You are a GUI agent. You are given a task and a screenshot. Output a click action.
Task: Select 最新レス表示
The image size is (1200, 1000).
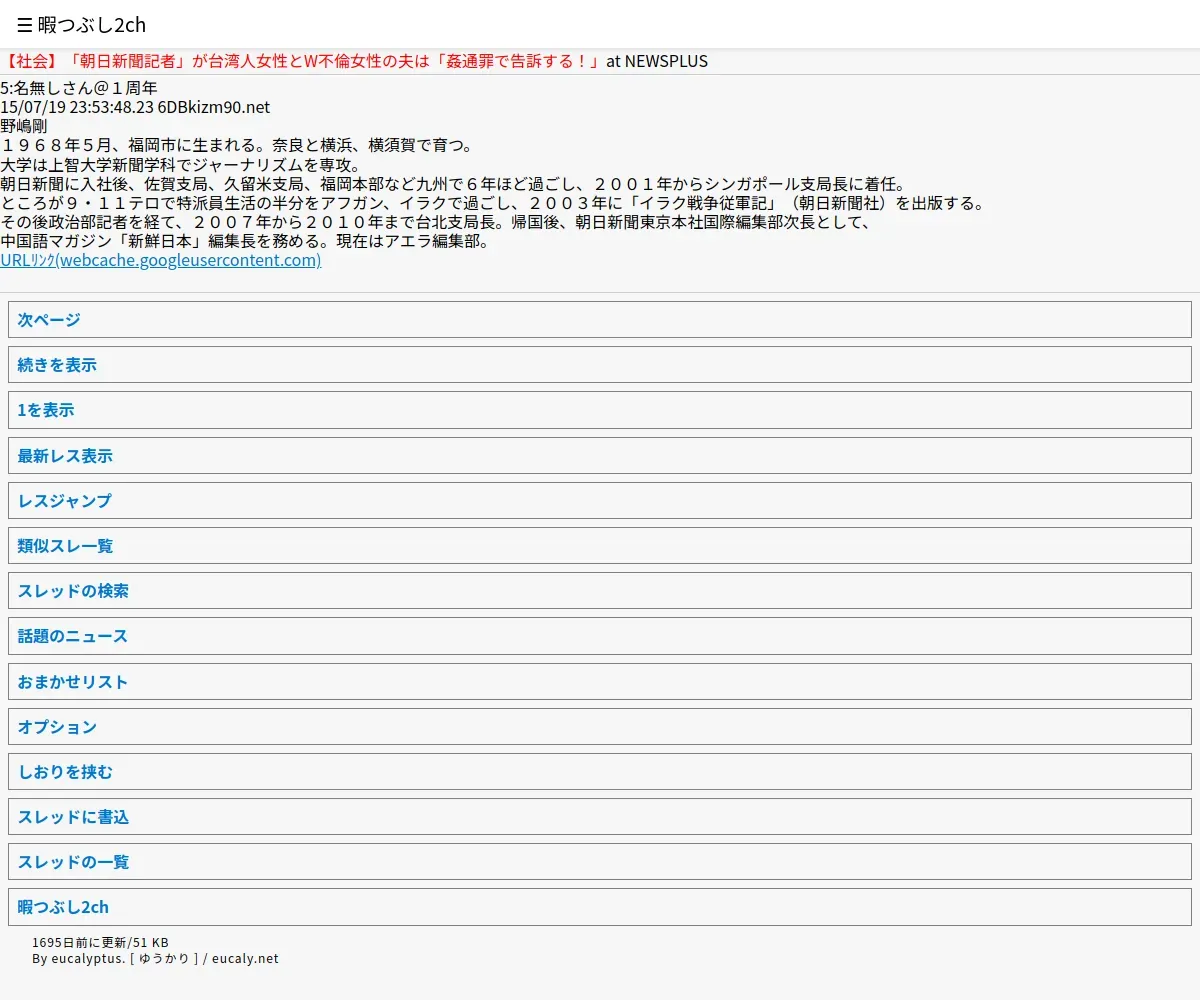600,456
